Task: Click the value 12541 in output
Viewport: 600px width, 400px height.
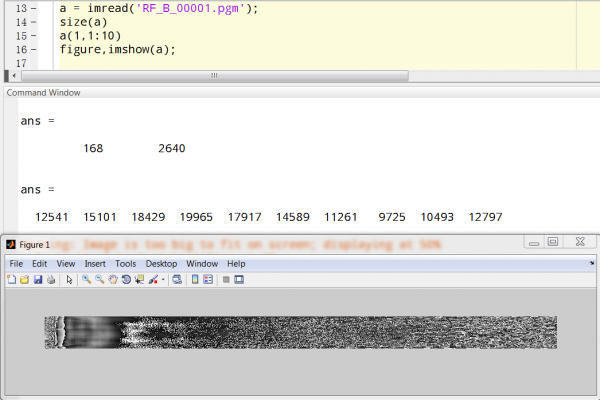Action: [x=52, y=217]
